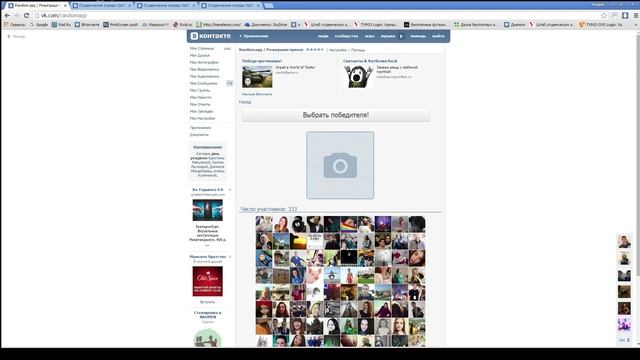
Task: Click the pink pig participant avatar
Action: pyautogui.click(x=315, y=276)
